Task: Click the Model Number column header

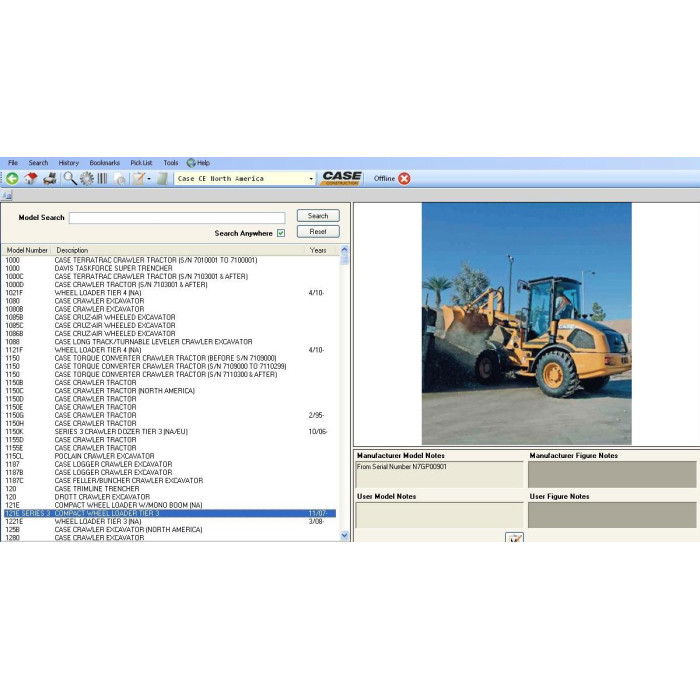Action: click(x=27, y=250)
